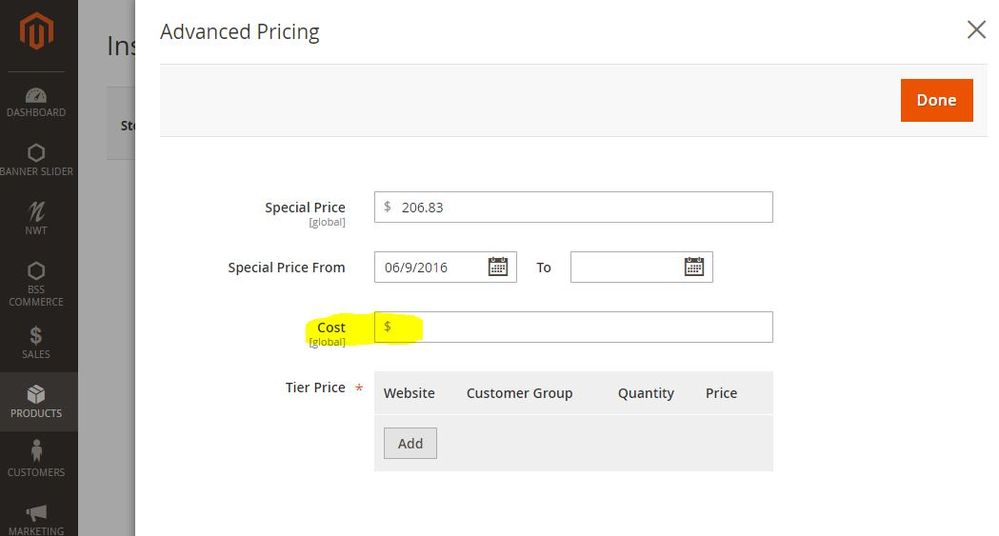999x536 pixels.
Task: Open the Sales dollar icon
Action: (x=36, y=335)
